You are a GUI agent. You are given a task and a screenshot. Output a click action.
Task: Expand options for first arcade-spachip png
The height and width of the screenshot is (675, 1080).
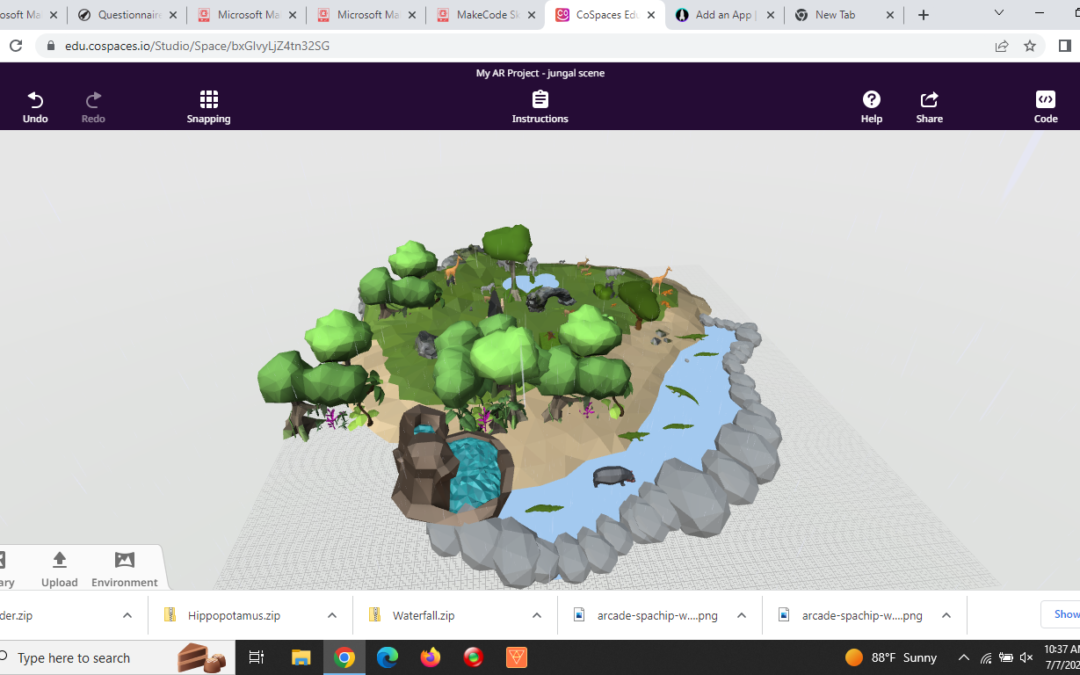741,615
